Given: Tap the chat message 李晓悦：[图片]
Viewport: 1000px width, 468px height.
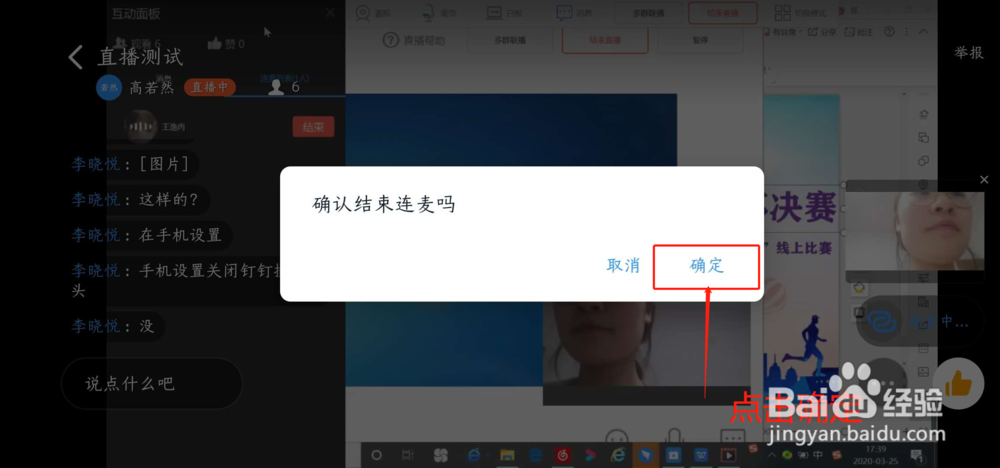Looking at the screenshot, I should point(130,164).
